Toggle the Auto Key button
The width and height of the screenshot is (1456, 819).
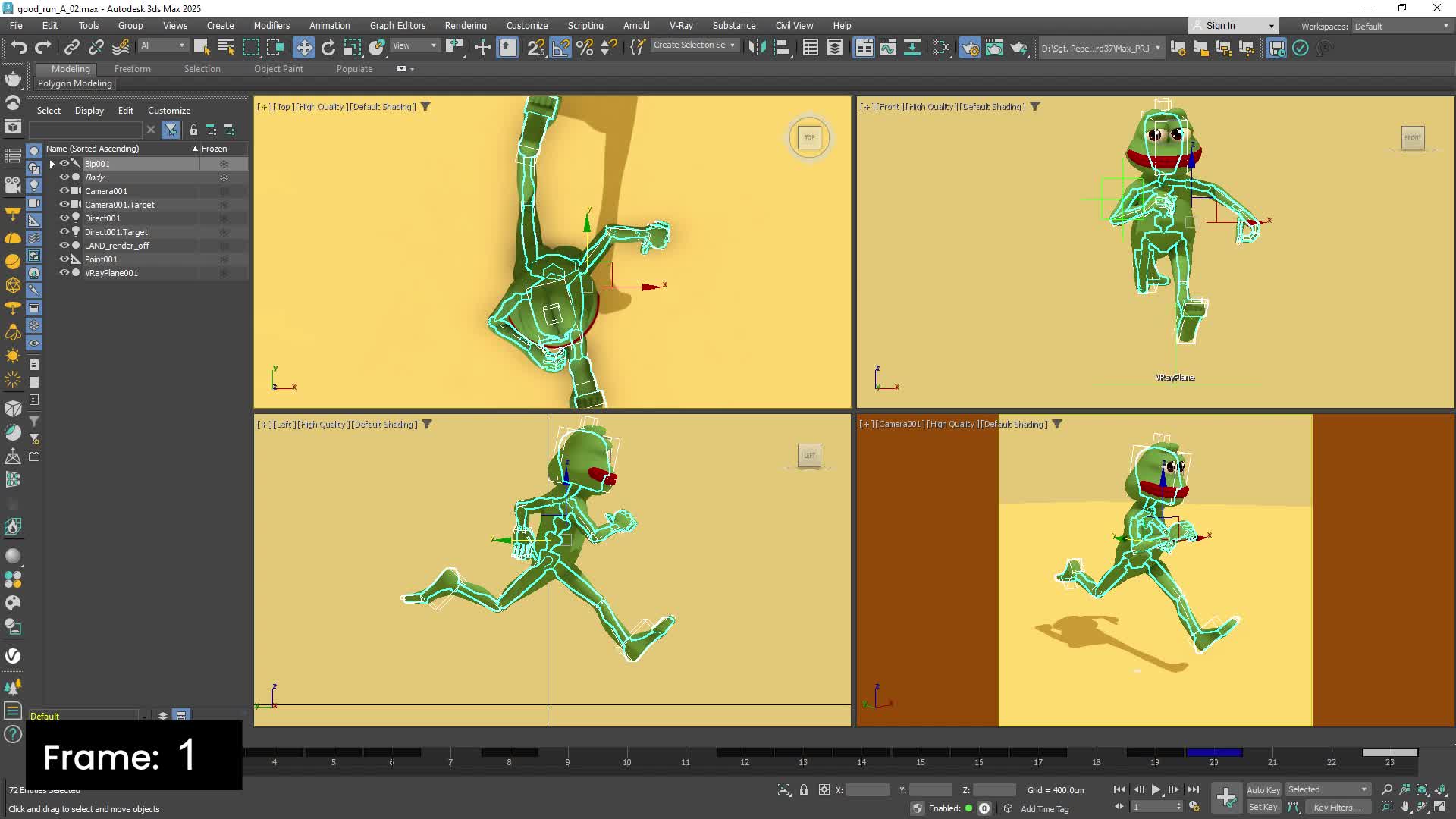pos(1263,789)
